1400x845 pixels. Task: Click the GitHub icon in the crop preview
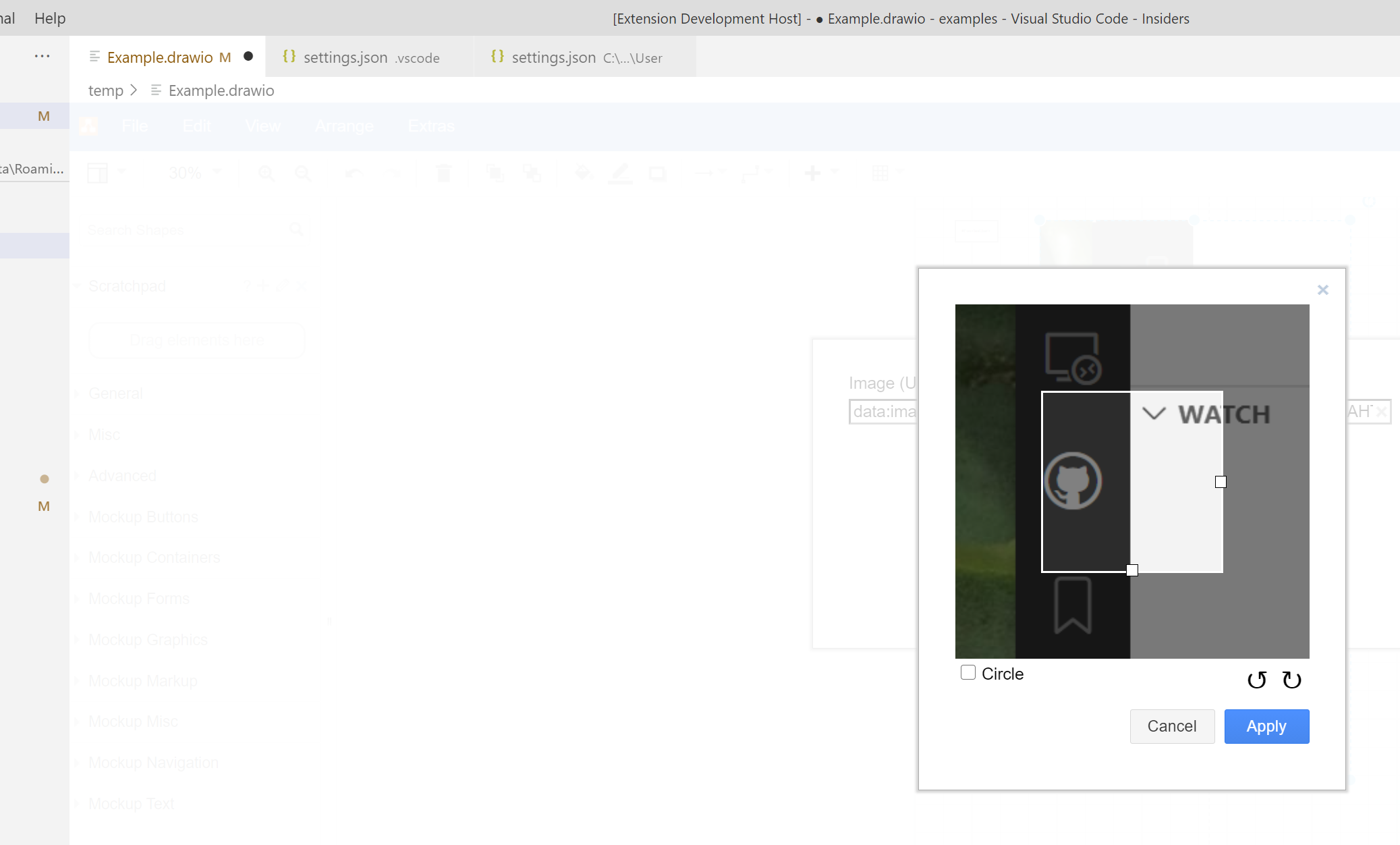tap(1073, 481)
